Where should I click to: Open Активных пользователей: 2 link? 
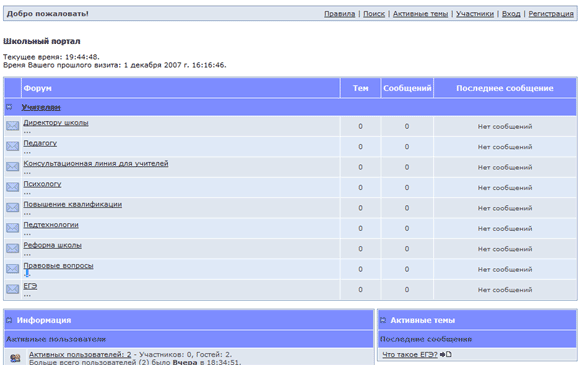click(80, 354)
